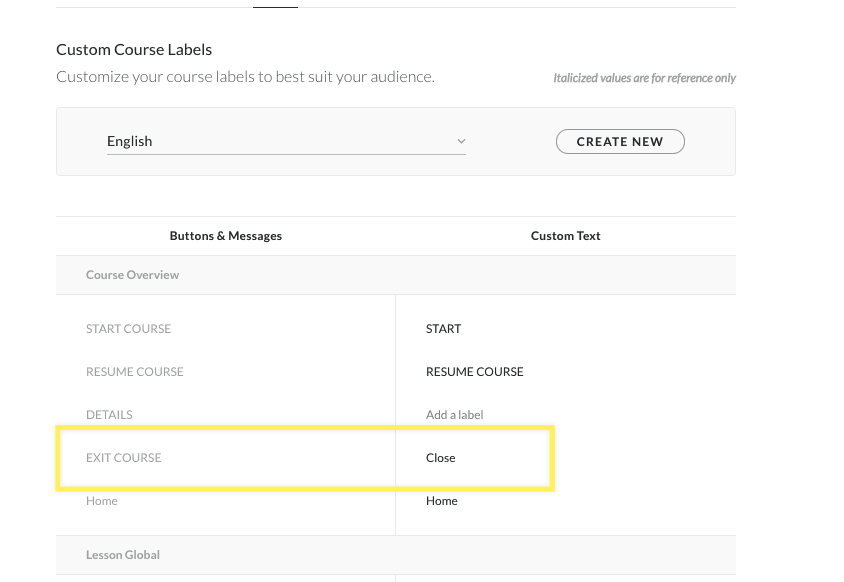The width and height of the screenshot is (844, 582).
Task: Click the Custom Course Labels heading
Action: coord(134,50)
